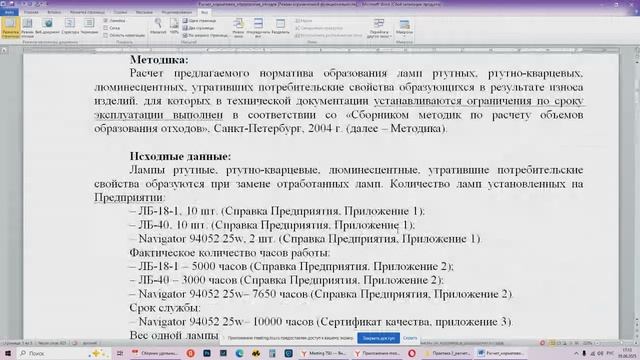The width and height of the screenshot is (640, 360).
Task: Open the Insert (Вставка) ribbon tab
Action: coord(54,12)
